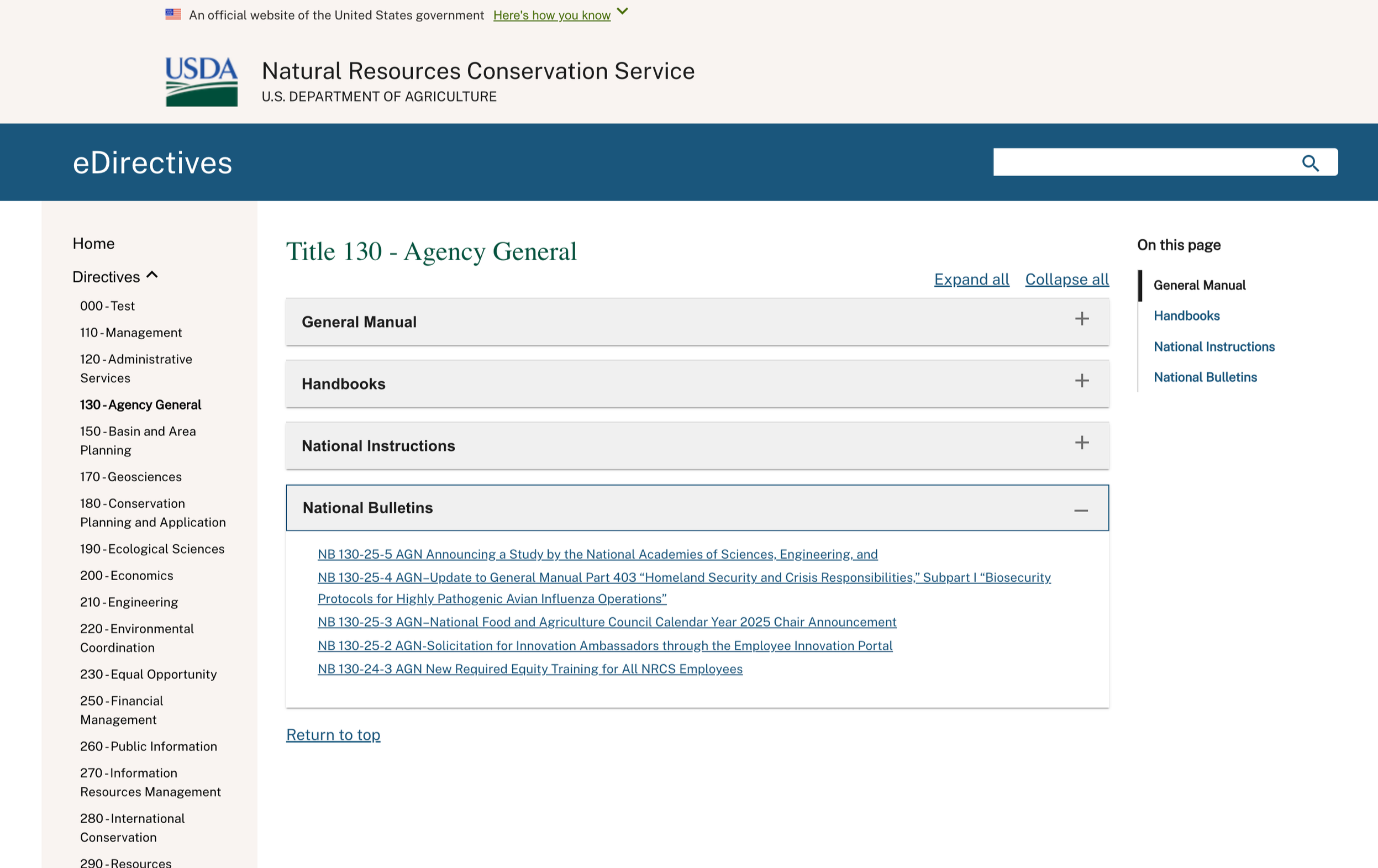Screen dimensions: 1378x868
Task: Open bulletin NB 130-25-3 AGN link
Action: point(607,622)
